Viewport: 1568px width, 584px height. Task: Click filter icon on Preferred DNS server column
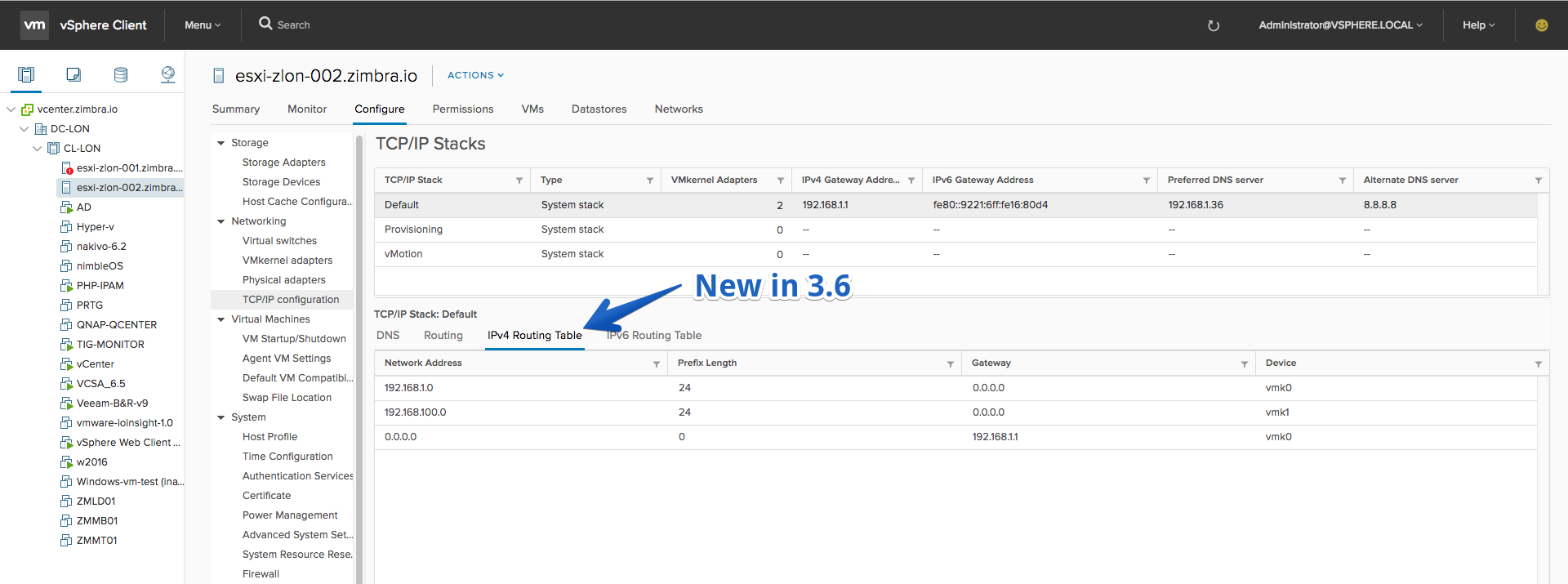(x=1343, y=181)
